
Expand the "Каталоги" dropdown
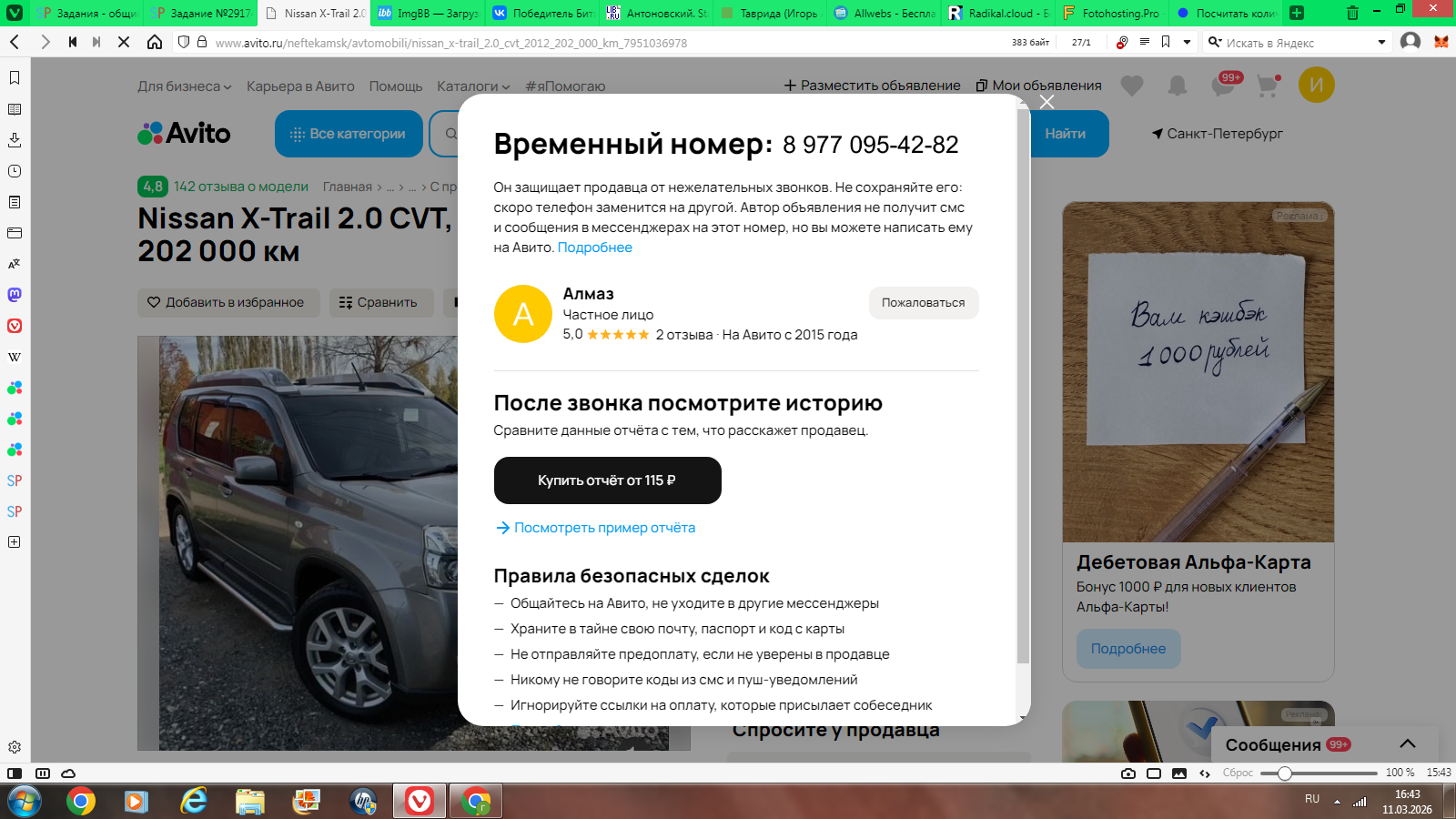[473, 86]
